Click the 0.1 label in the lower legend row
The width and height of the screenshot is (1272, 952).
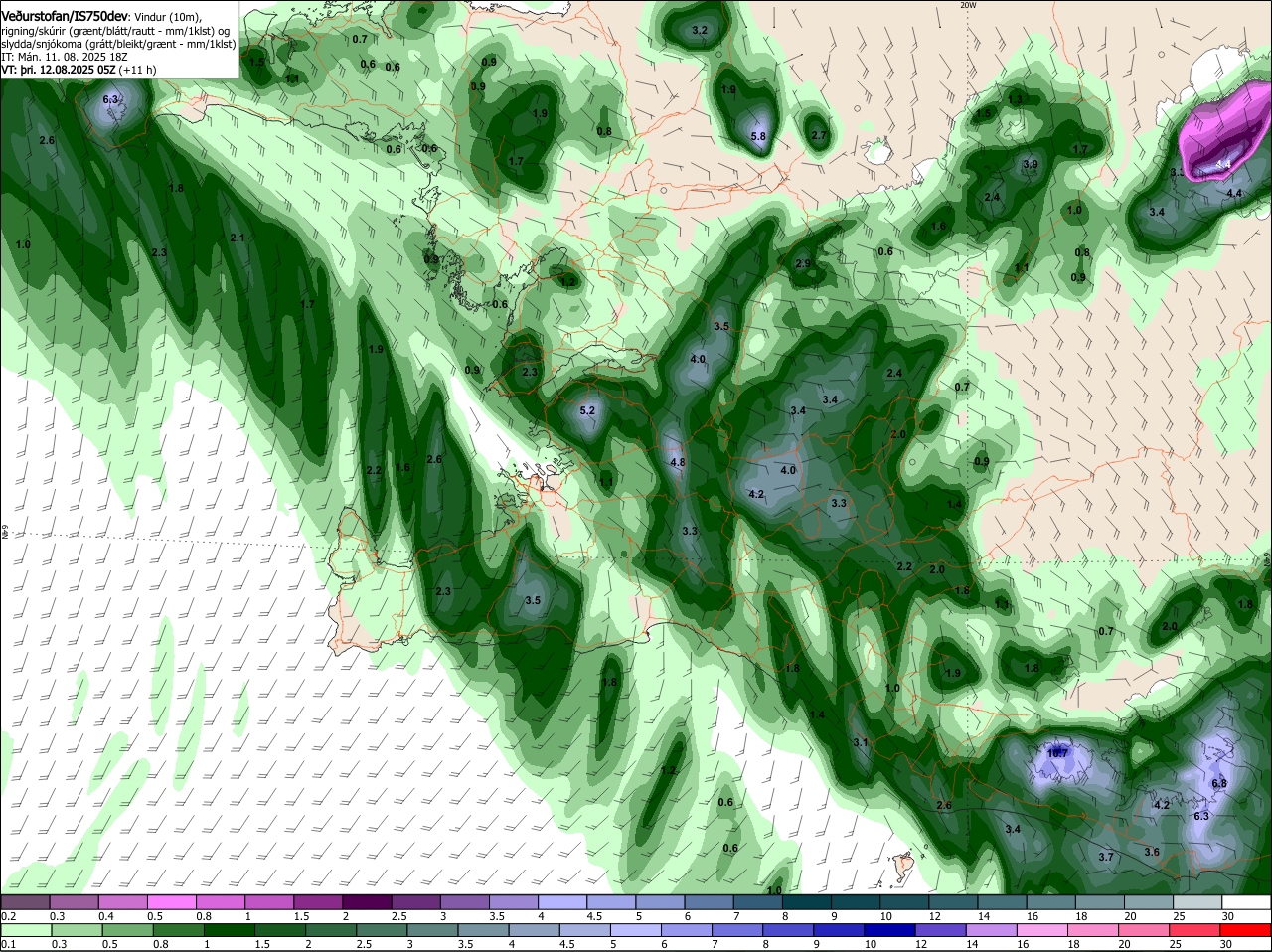coord(8,945)
